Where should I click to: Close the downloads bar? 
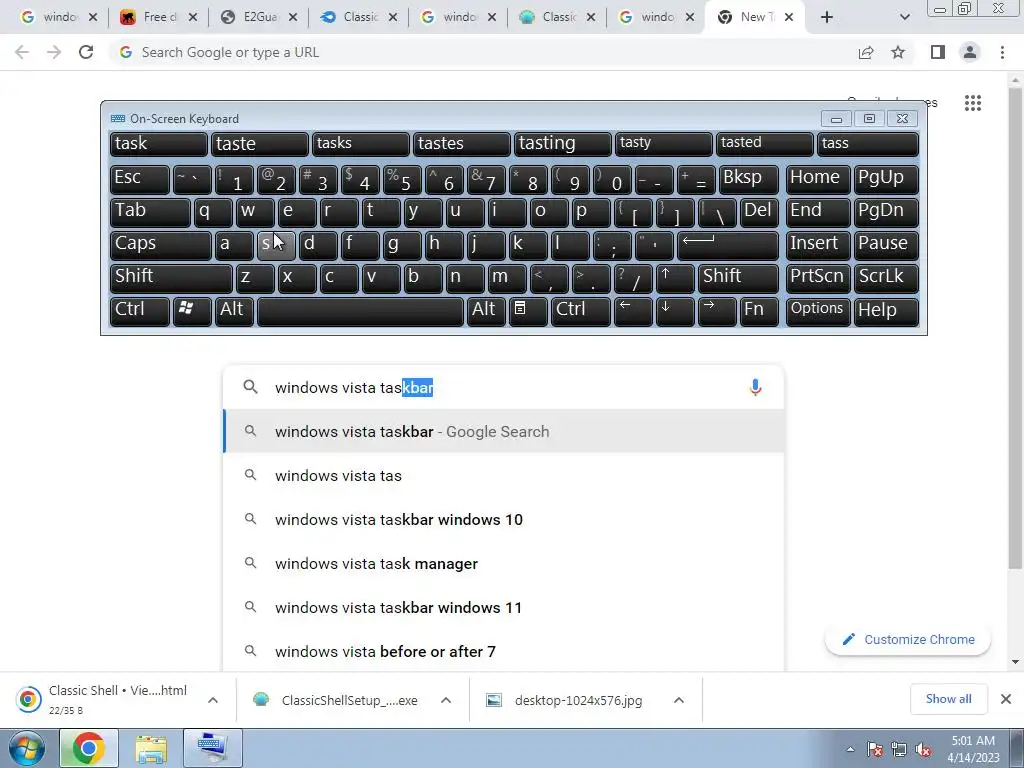pyautogui.click(x=1006, y=699)
